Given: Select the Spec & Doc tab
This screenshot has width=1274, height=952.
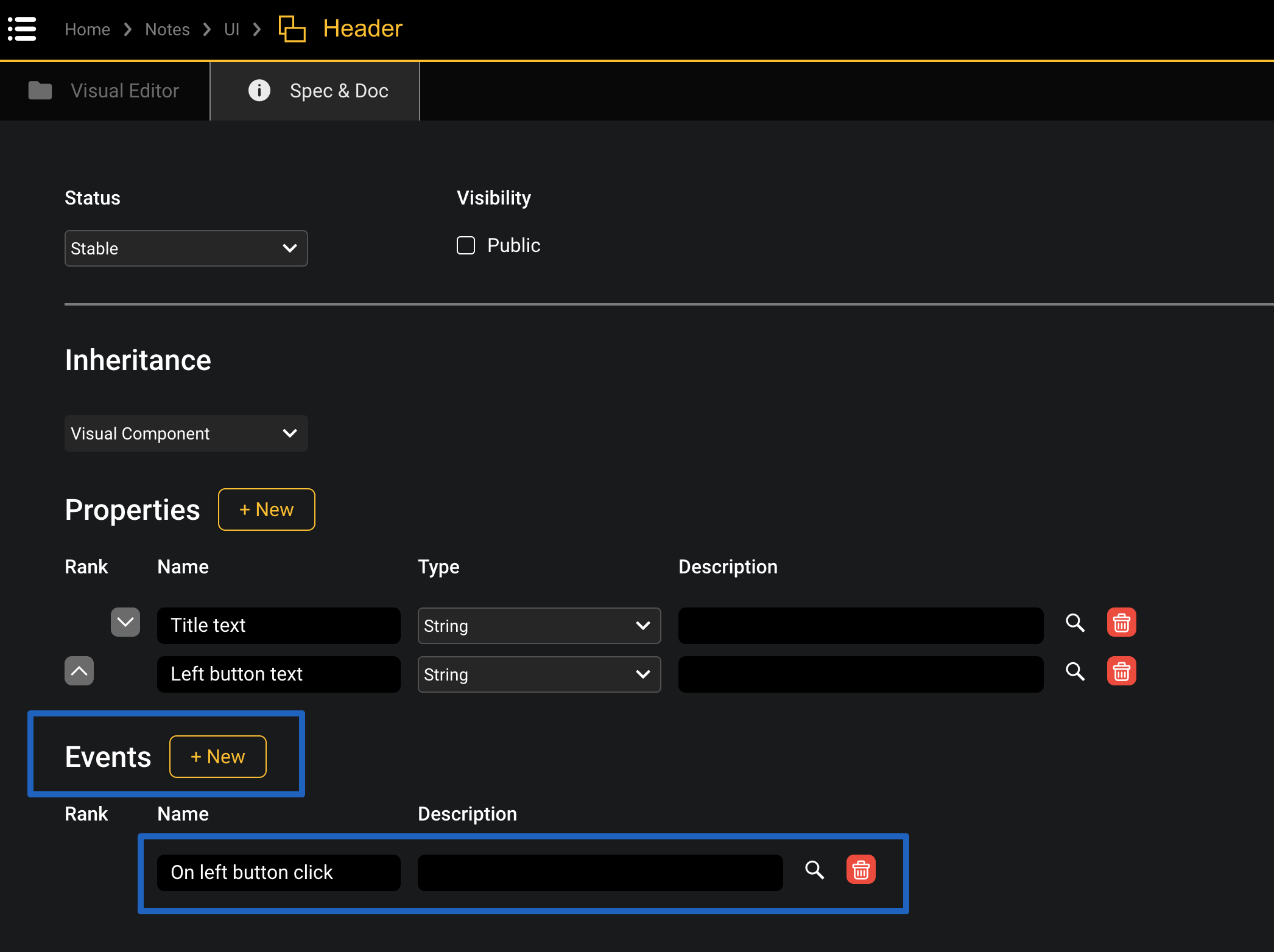Looking at the screenshot, I should tap(315, 91).
